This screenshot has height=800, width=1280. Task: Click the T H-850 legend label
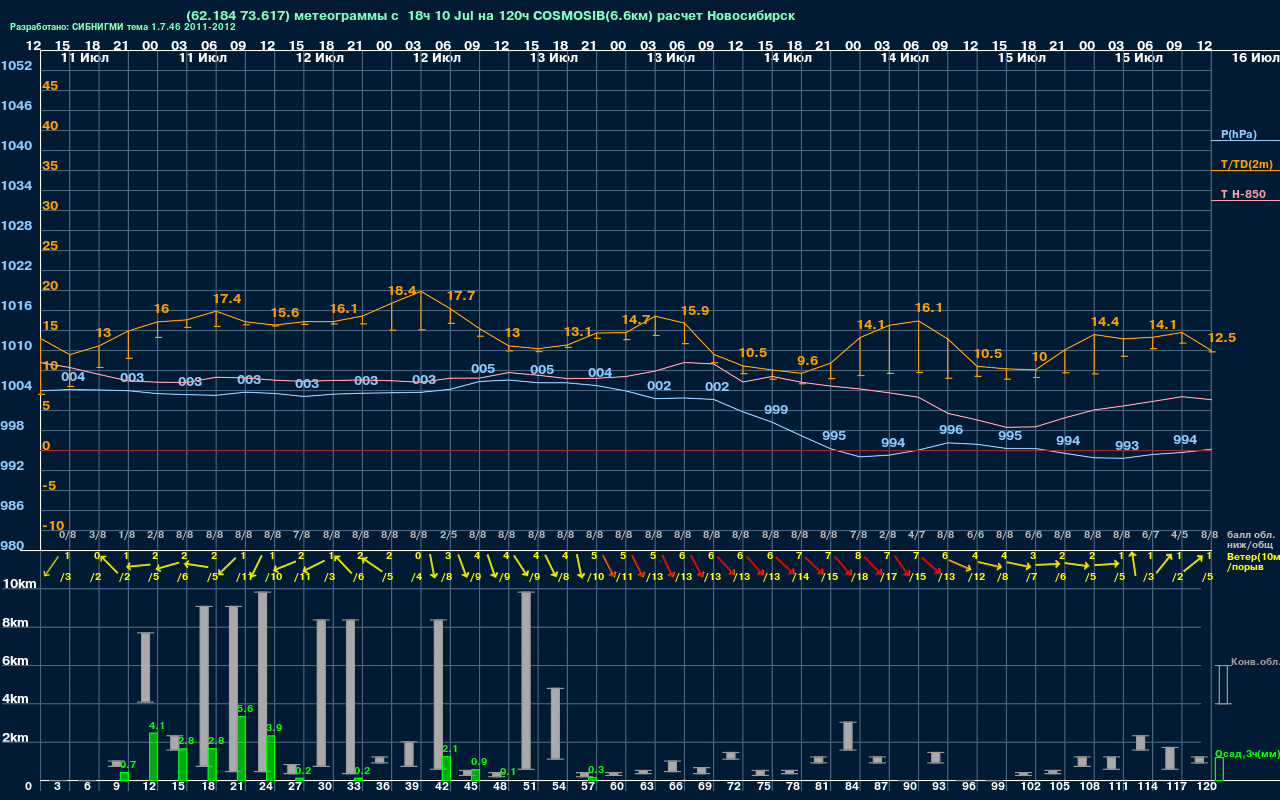(x=1242, y=194)
